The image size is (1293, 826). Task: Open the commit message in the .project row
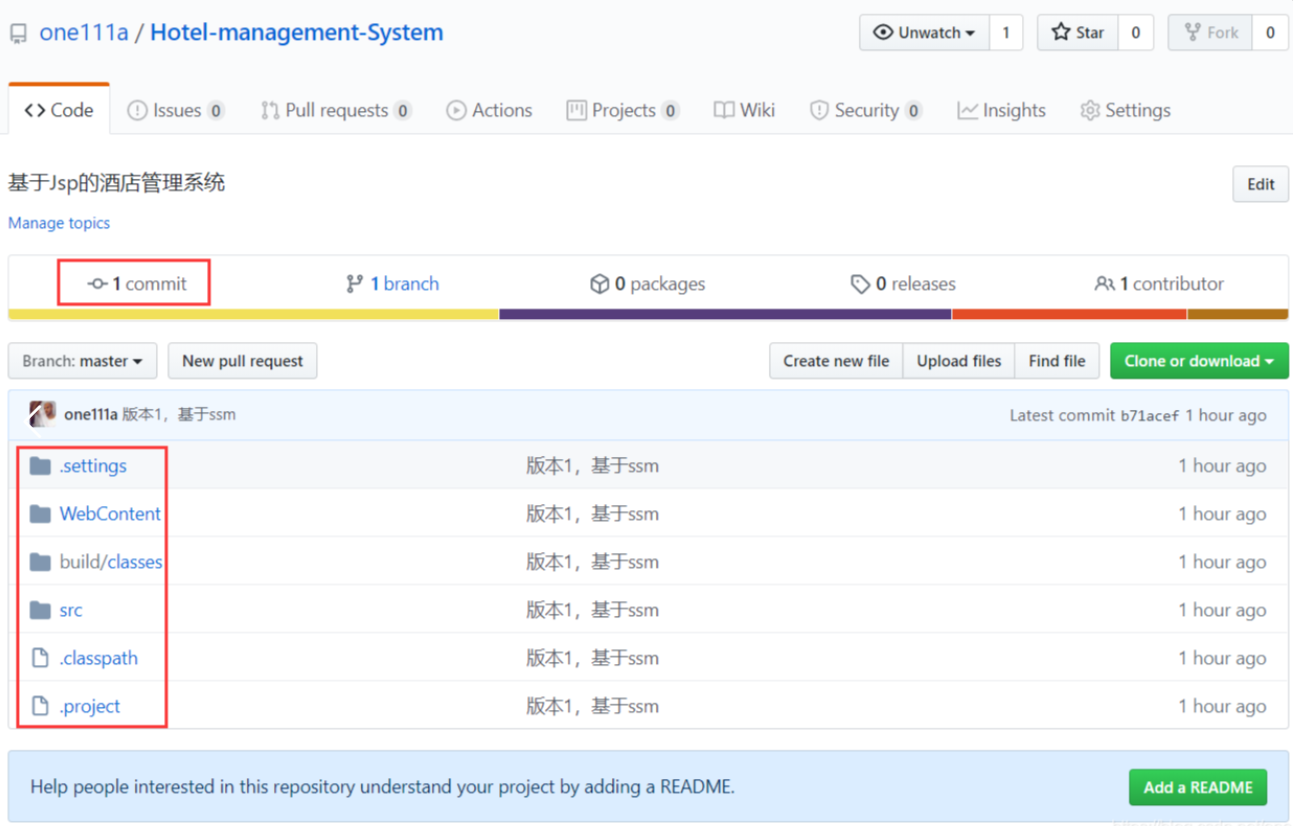pos(593,706)
